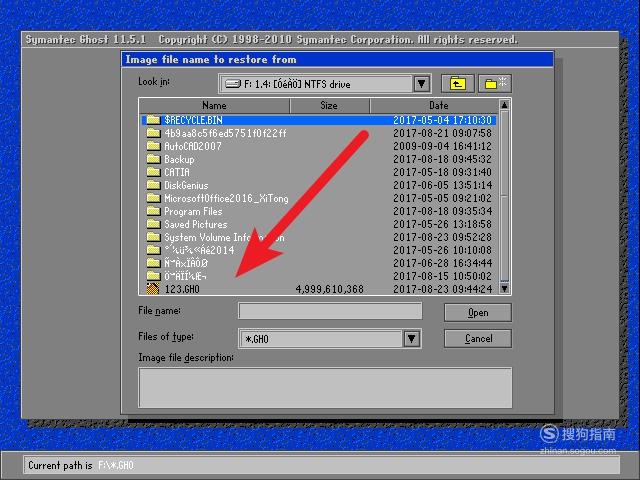Viewport: 640px width, 480px height.
Task: Click the DiskGenius folder name
Action: 186,185
